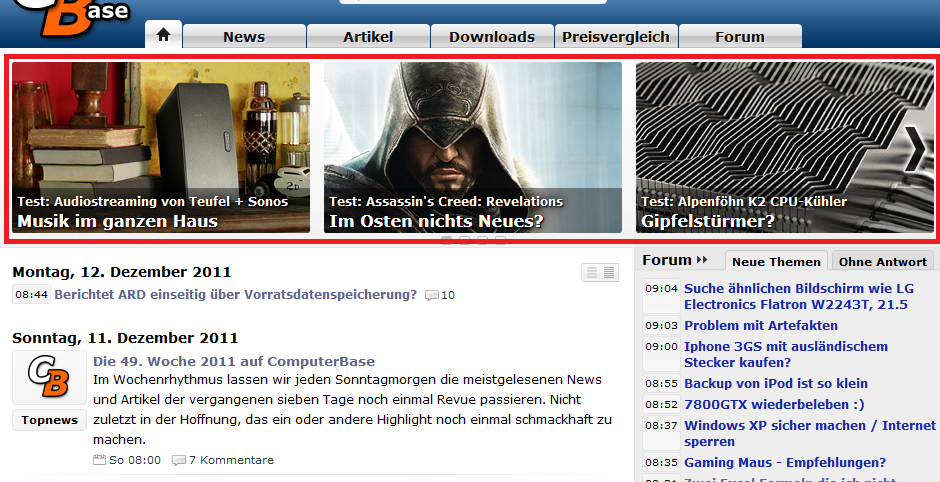Open the News tab
Screen dimensions: 940x482
pyautogui.click(x=244, y=37)
